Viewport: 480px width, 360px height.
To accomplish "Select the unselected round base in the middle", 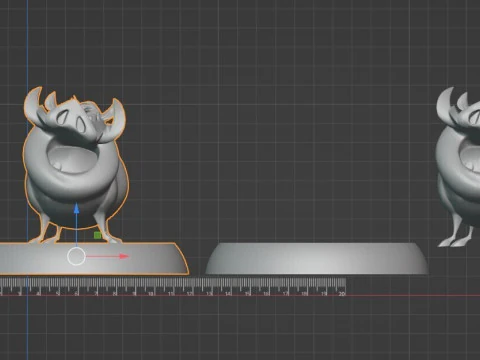I will coord(316,259).
